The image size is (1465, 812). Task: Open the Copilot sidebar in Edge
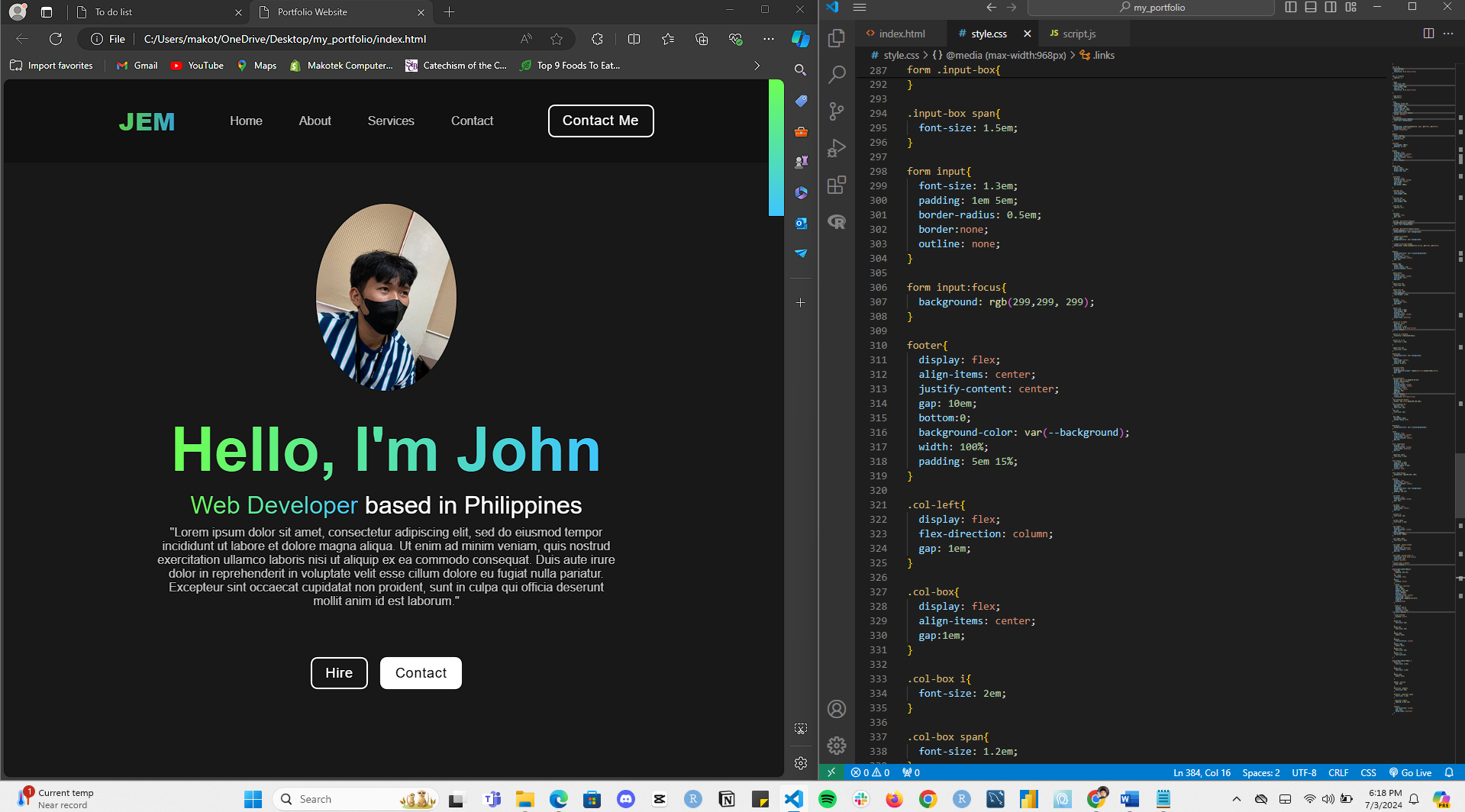pyautogui.click(x=801, y=39)
